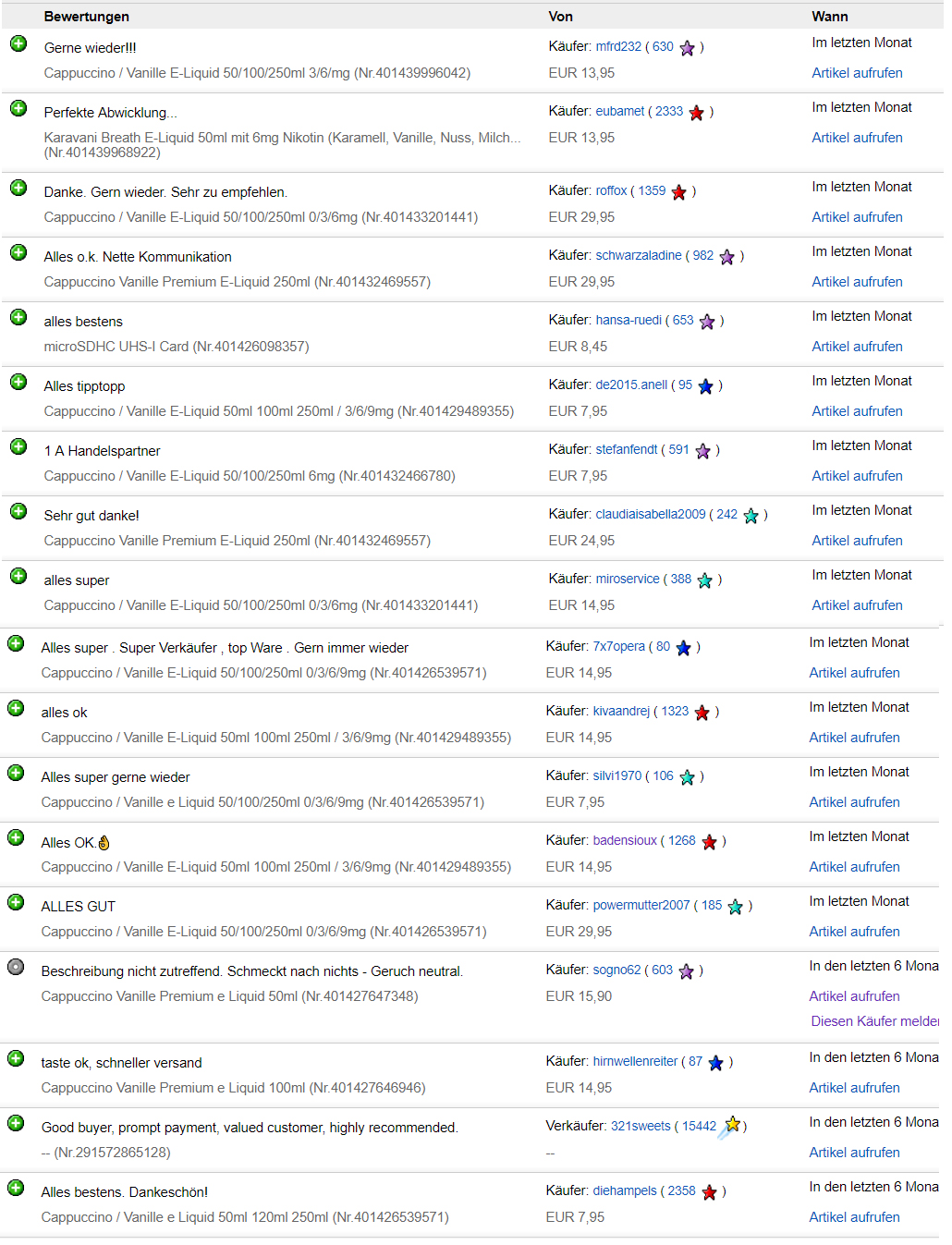Click the turquoise star beside claudiaisabella2009
This screenshot has height=1245, width=952.
tap(751, 516)
